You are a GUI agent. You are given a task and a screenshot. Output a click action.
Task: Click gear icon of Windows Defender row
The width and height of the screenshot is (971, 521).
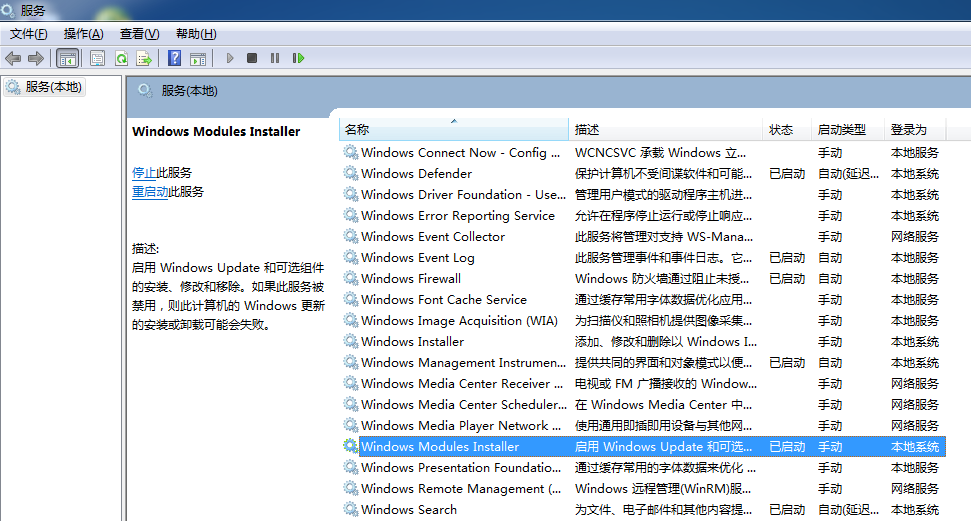(351, 173)
